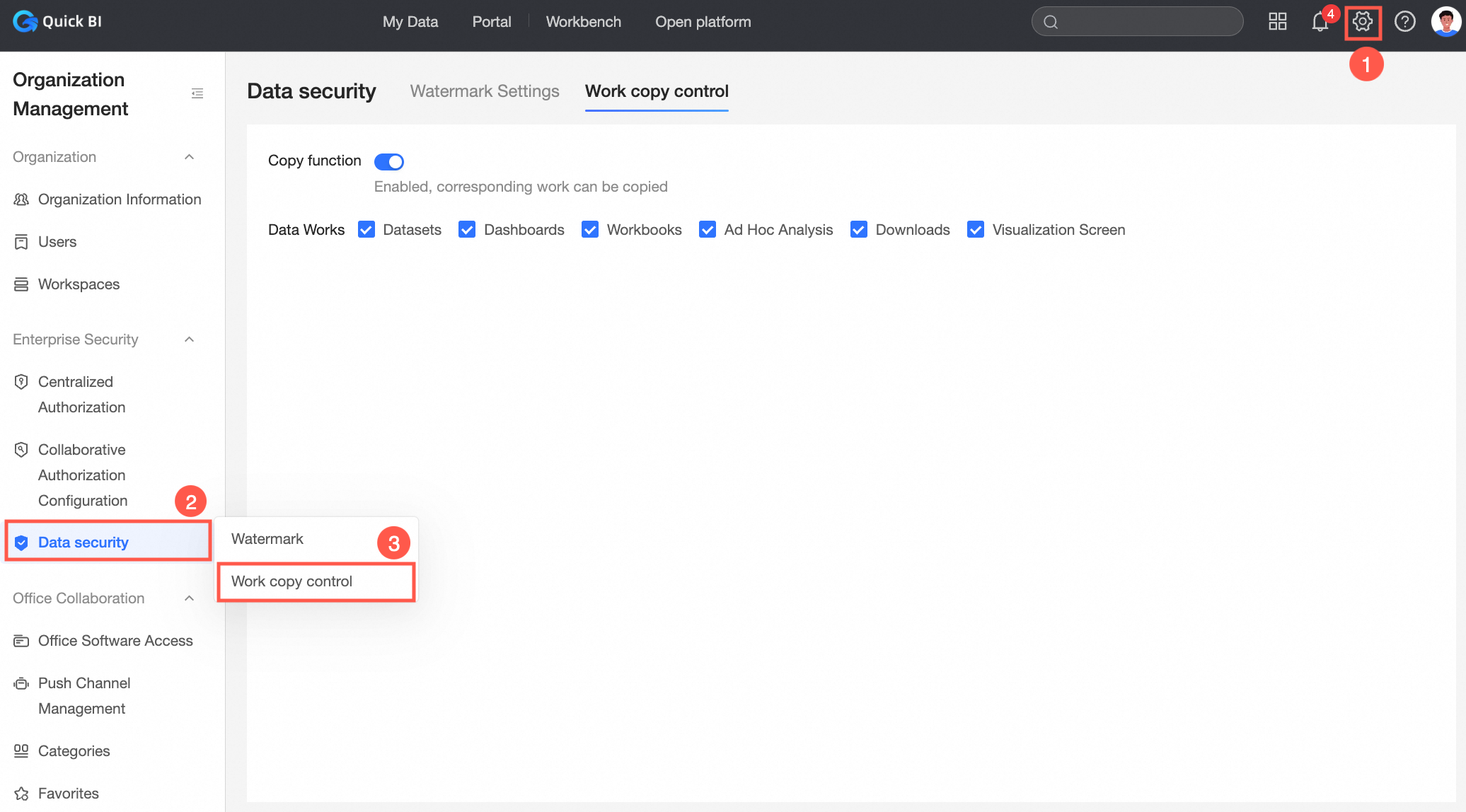Disable the Copy function toggle

click(389, 162)
